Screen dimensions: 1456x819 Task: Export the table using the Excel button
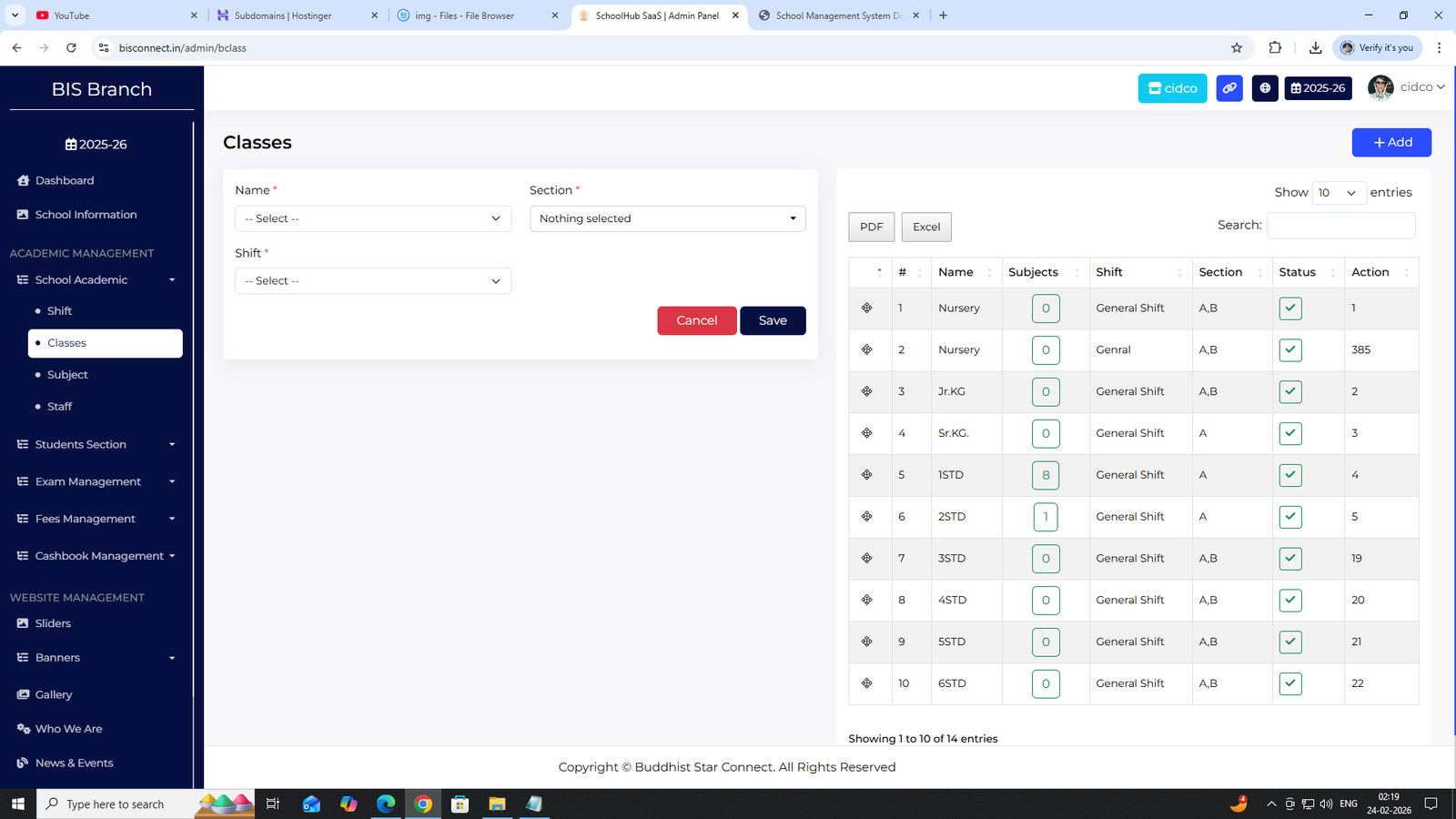point(925,227)
